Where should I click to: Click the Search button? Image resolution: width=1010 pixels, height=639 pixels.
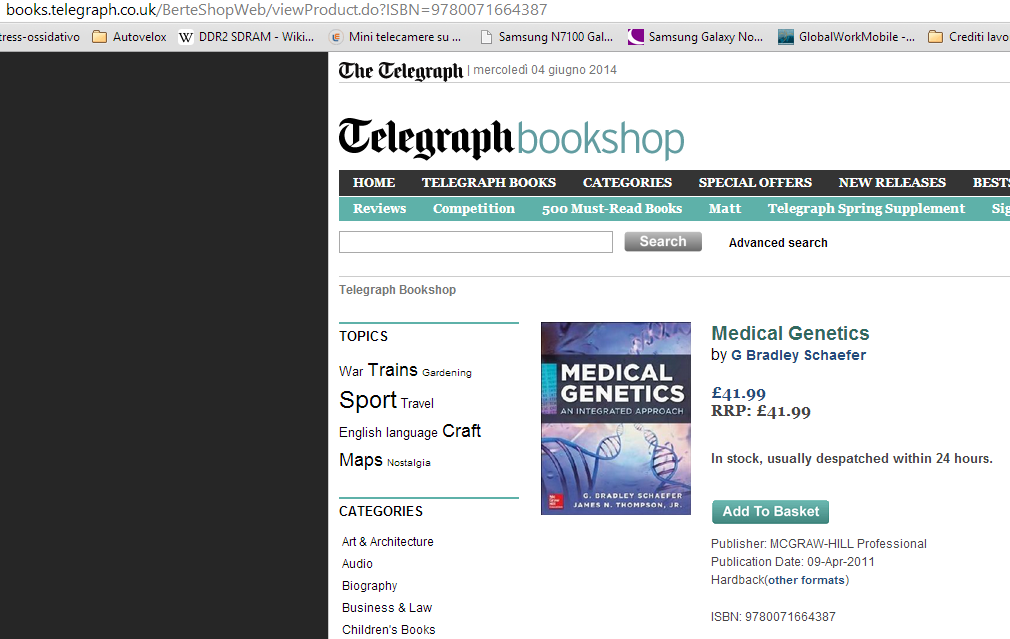click(x=663, y=242)
